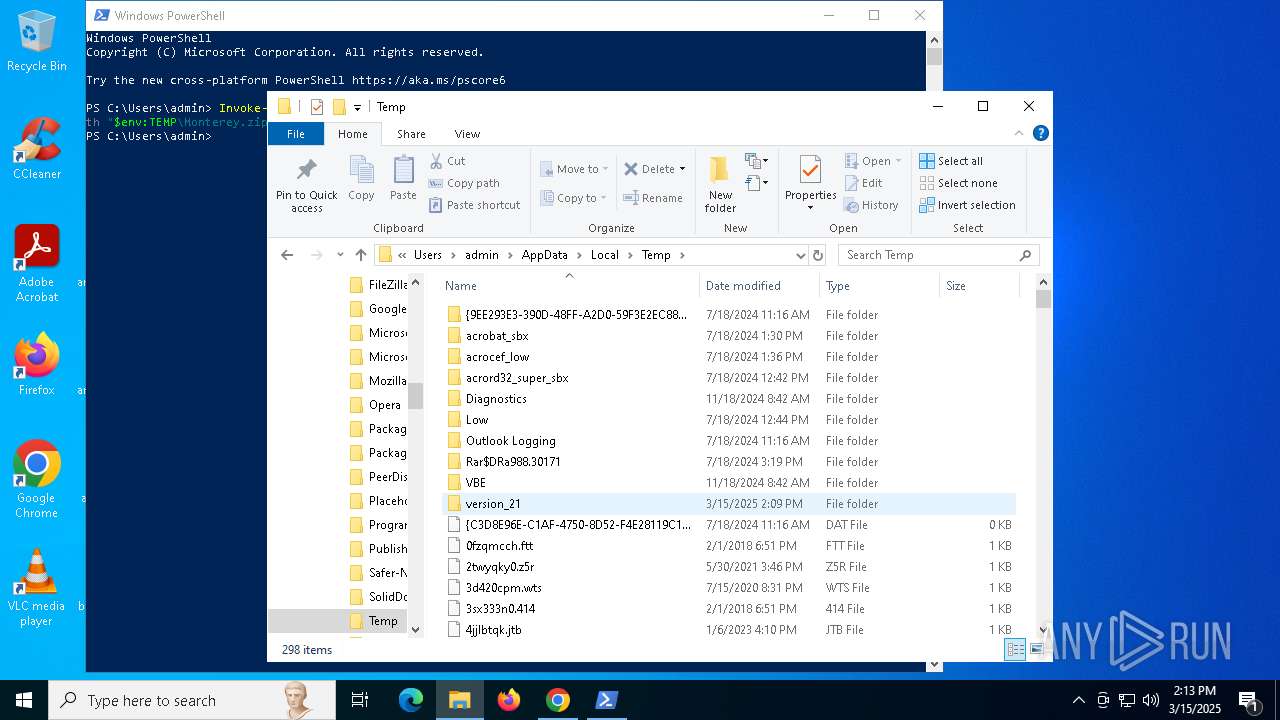Expand Customize Quick Access Toolbar arrow
1280x720 pixels.
click(x=357, y=107)
